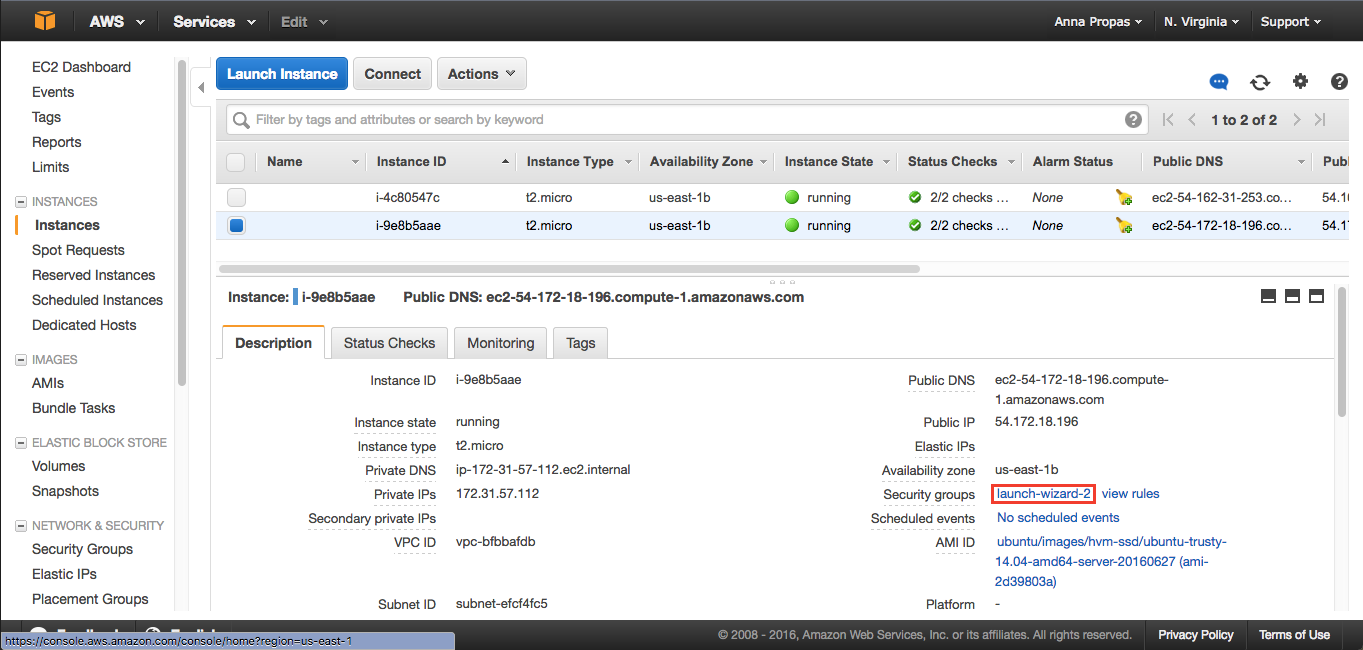The width and height of the screenshot is (1363, 650).
Task: Switch to the Status Checks tab
Action: (389, 342)
